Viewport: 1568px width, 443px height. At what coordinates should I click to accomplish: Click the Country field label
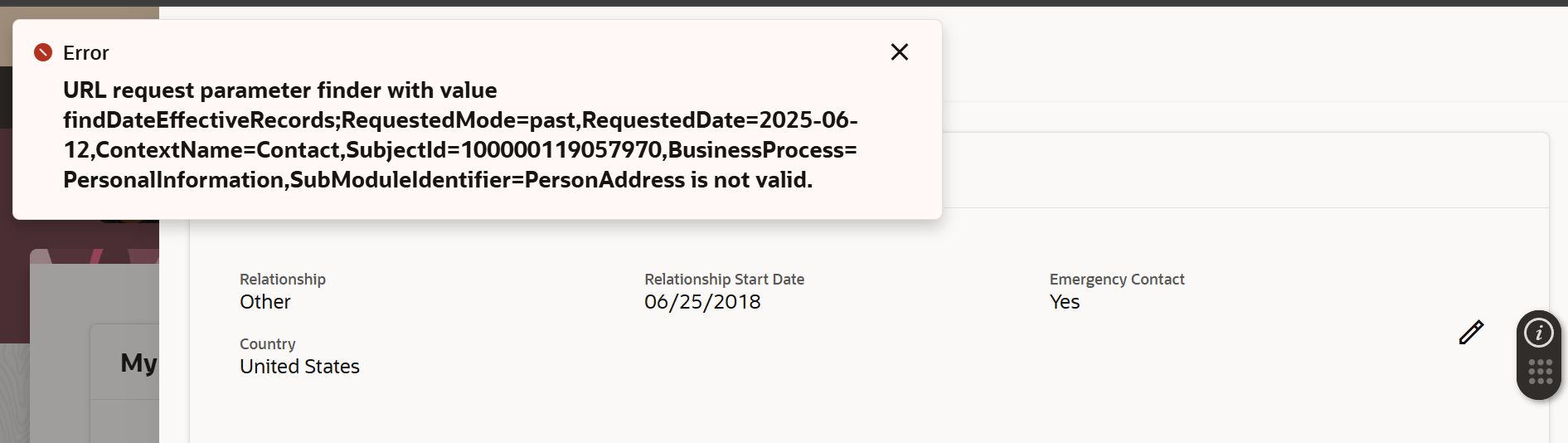267,344
